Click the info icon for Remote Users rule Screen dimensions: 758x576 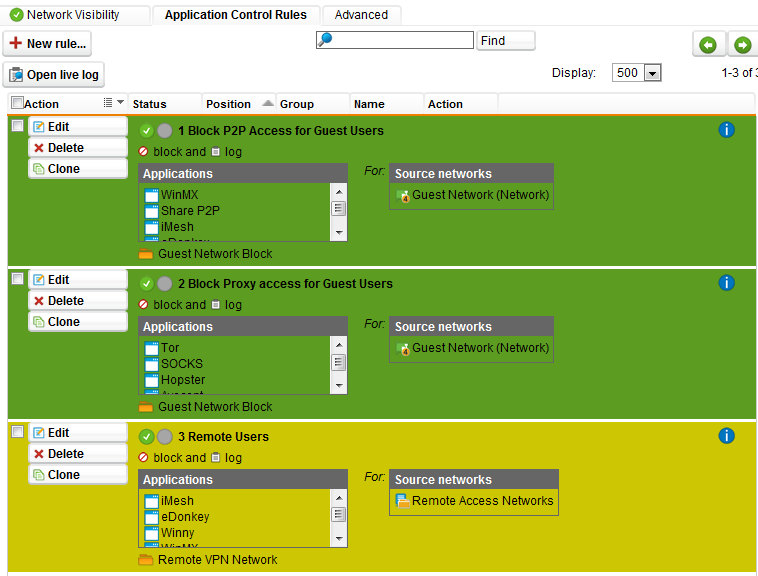(727, 436)
